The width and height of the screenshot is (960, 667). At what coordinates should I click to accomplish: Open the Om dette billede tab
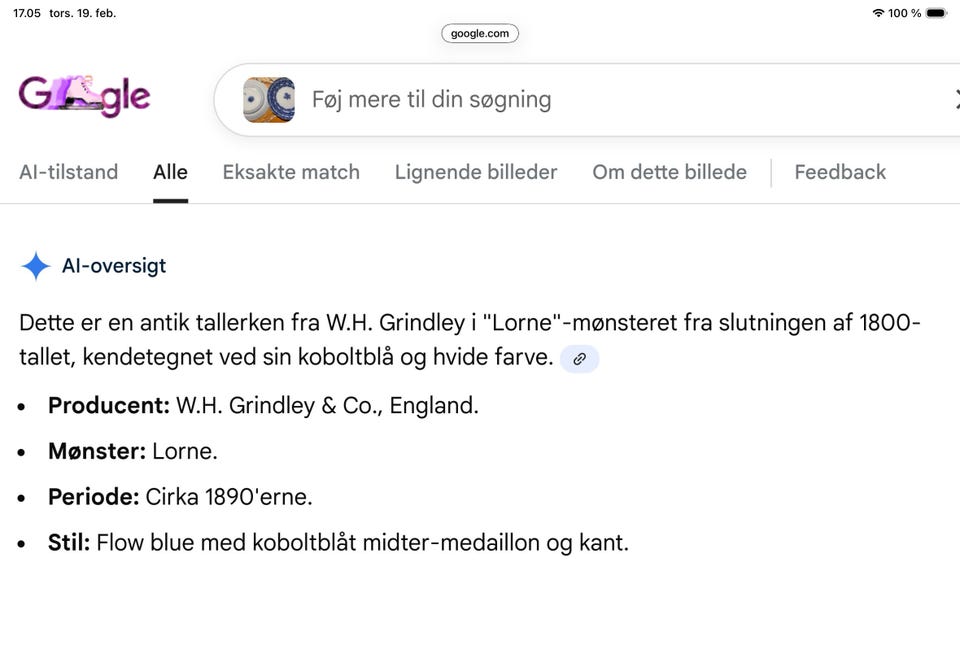pos(669,172)
